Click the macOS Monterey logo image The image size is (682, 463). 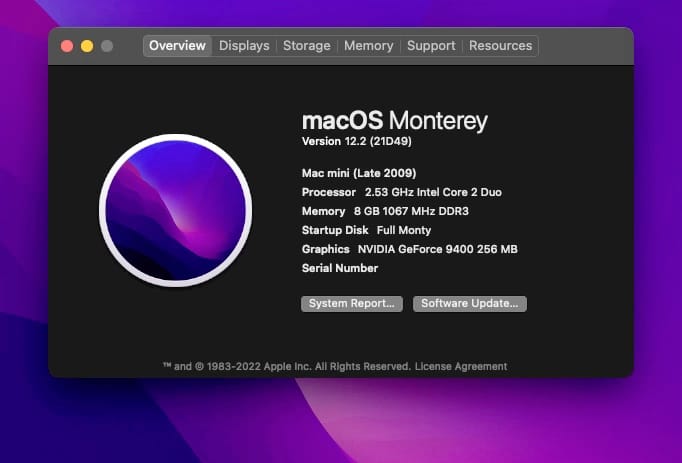point(175,211)
